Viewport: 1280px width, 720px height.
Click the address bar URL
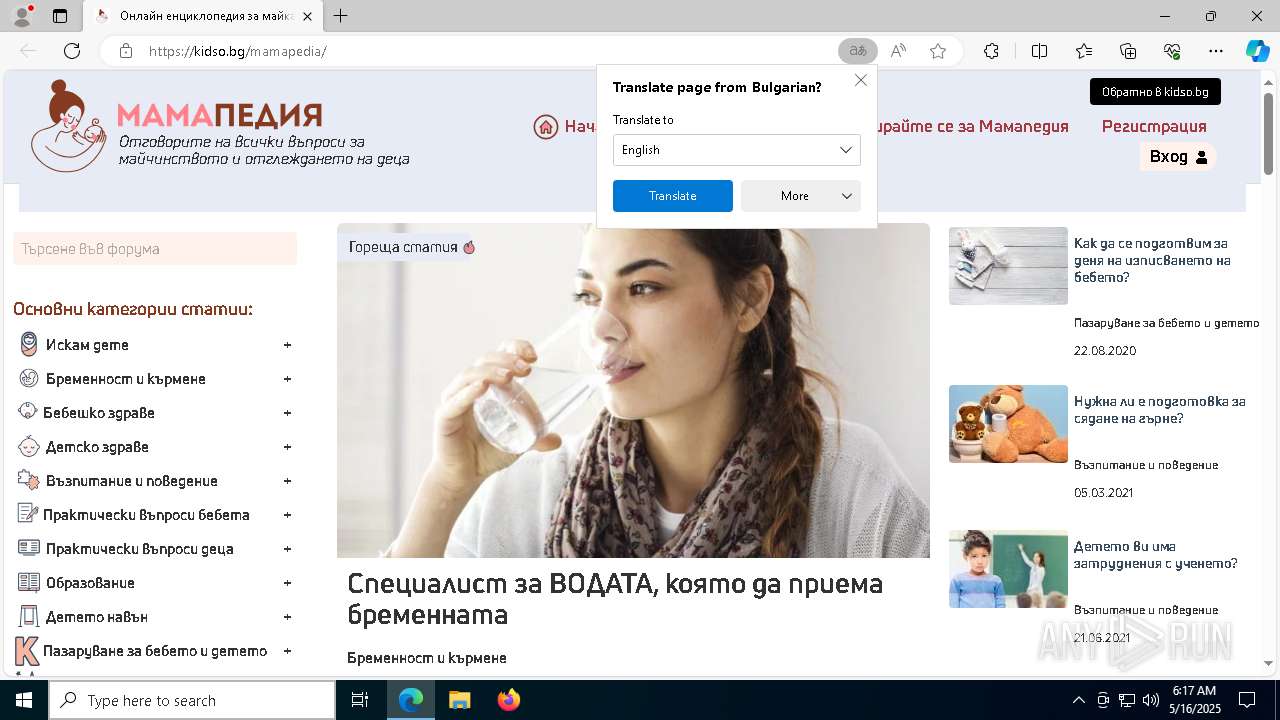point(237,51)
